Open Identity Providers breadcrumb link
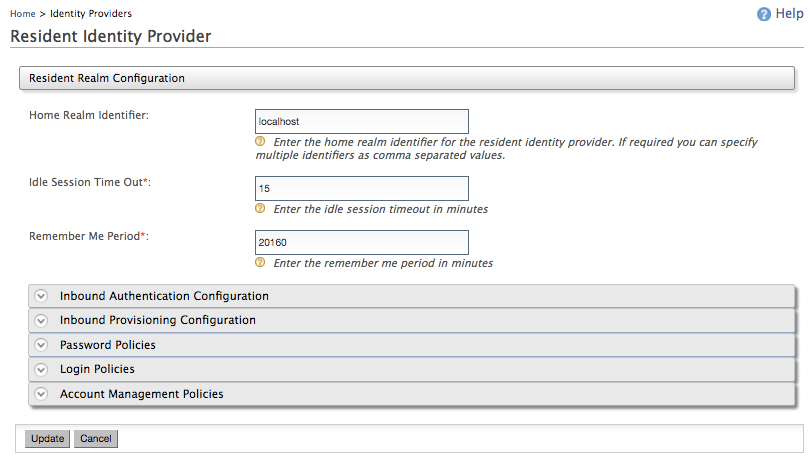This screenshot has height=465, width=811. (x=91, y=14)
